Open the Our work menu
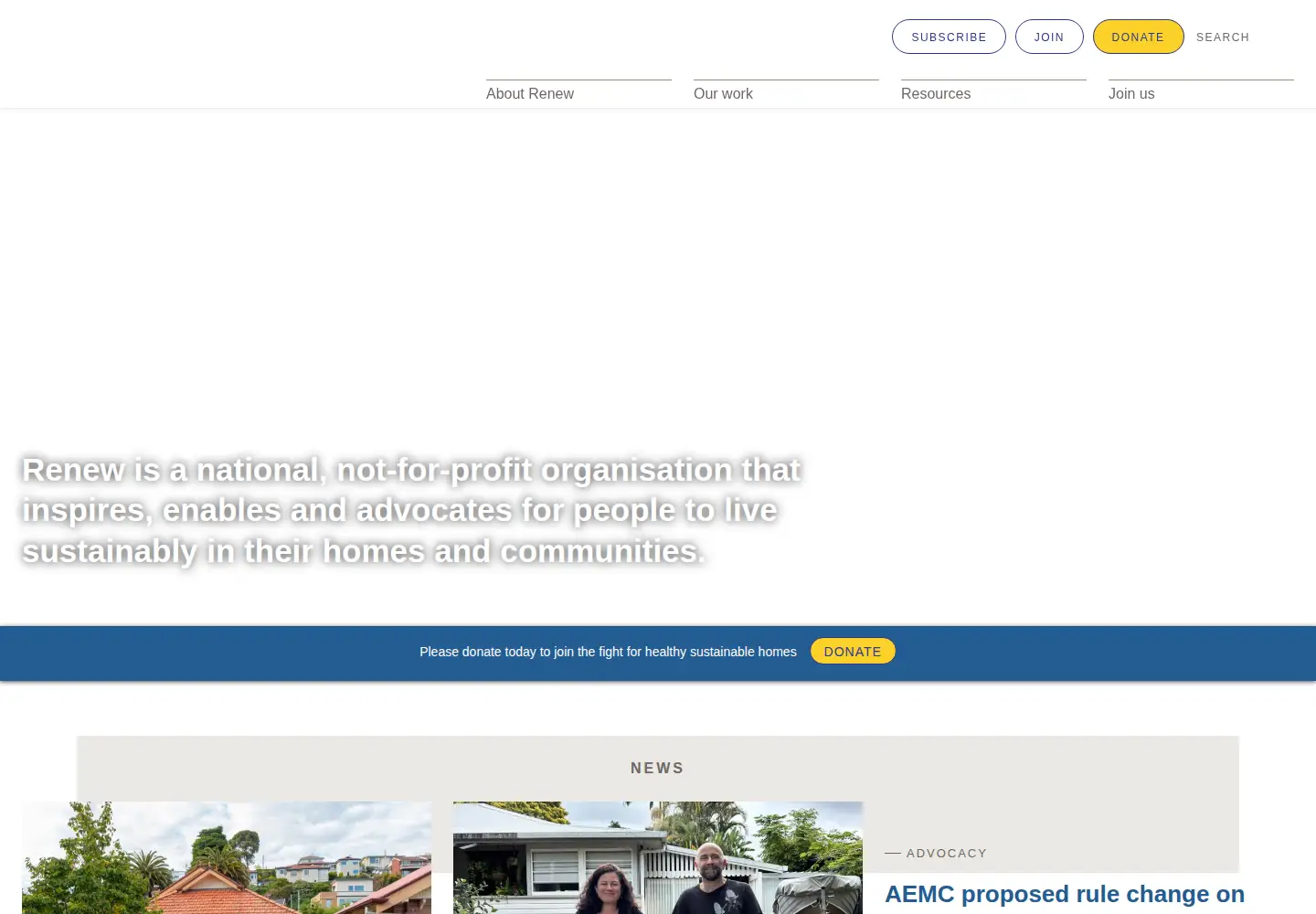 coord(723,93)
